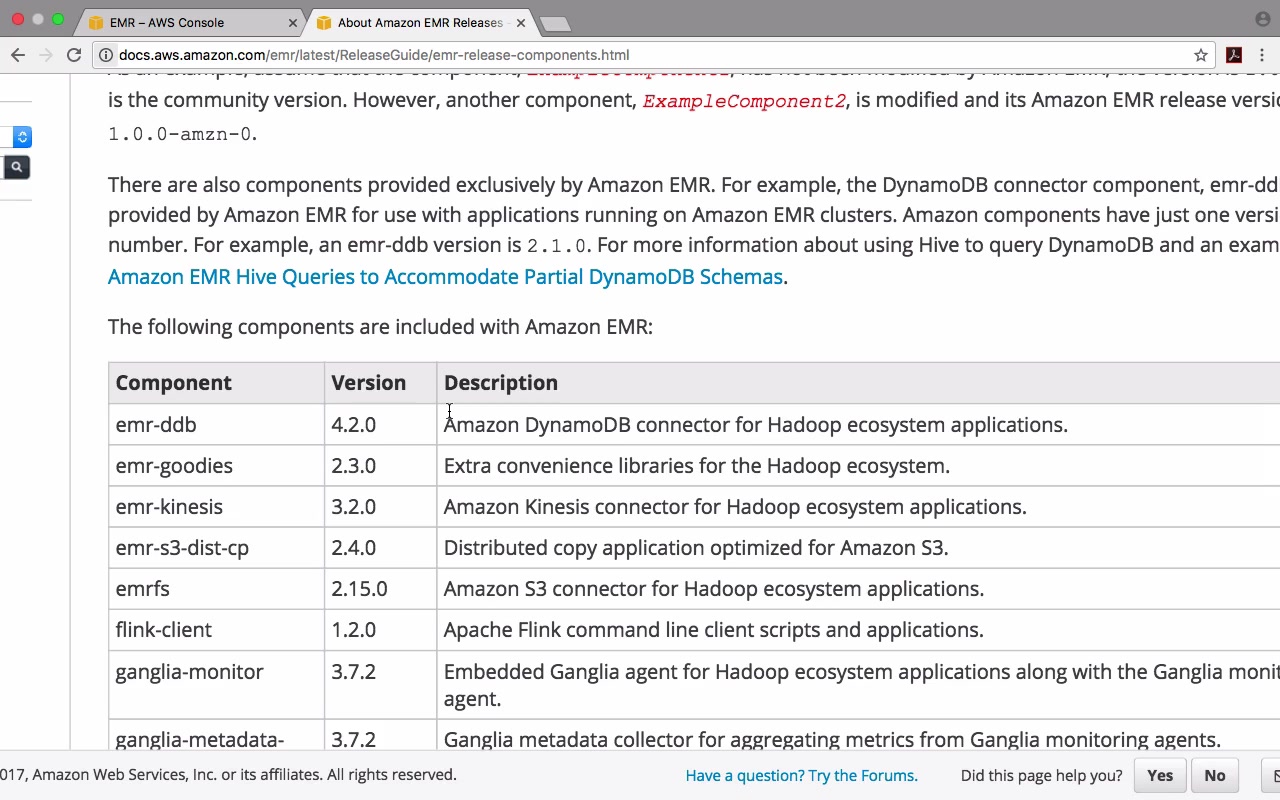1280x800 pixels.
Task: Open the Adobe Acrobat extension
Action: click(x=1234, y=55)
